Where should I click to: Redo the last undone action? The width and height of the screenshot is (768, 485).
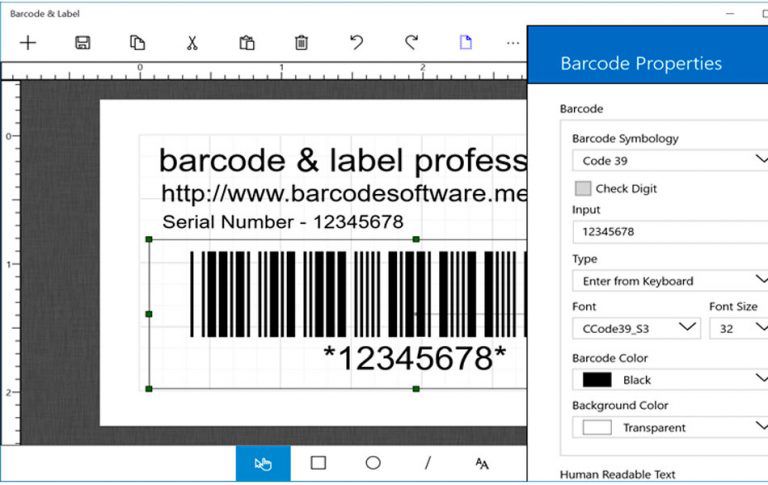coord(411,42)
